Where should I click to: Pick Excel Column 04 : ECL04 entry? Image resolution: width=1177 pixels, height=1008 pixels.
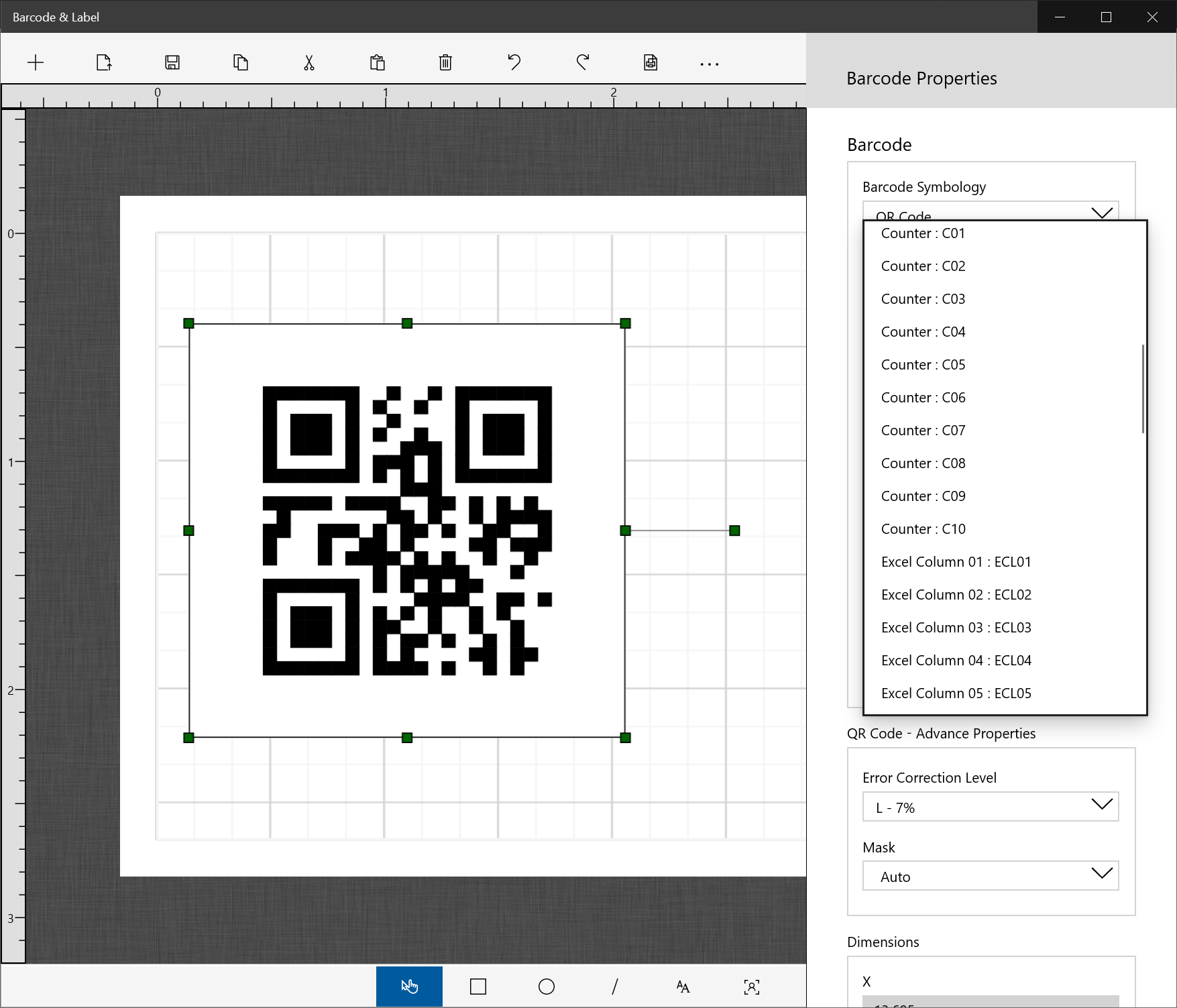[1005, 661]
